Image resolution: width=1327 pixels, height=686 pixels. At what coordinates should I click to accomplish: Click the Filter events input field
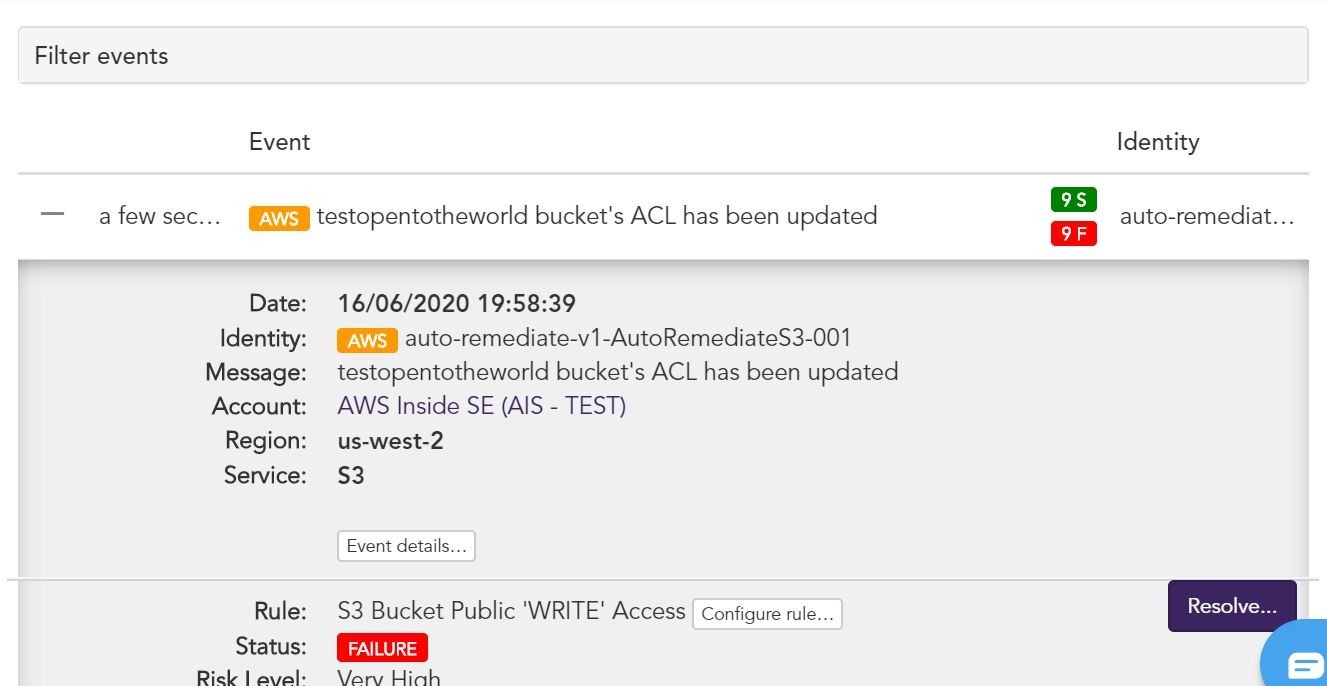point(663,56)
